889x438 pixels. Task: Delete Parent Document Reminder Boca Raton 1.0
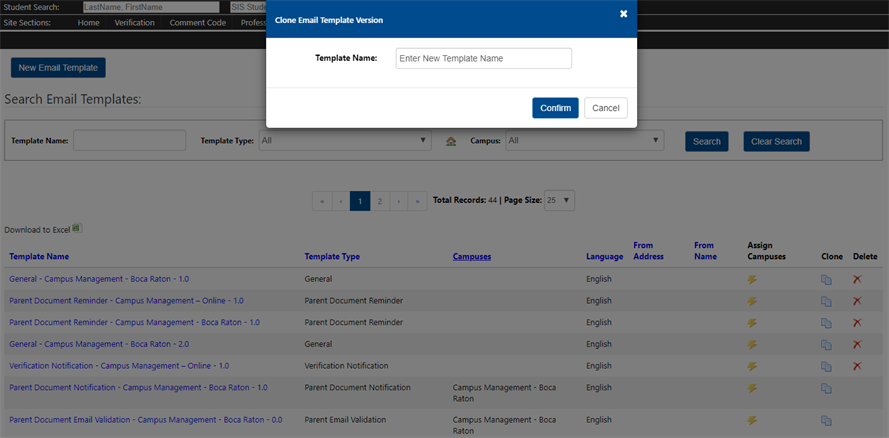(x=857, y=322)
